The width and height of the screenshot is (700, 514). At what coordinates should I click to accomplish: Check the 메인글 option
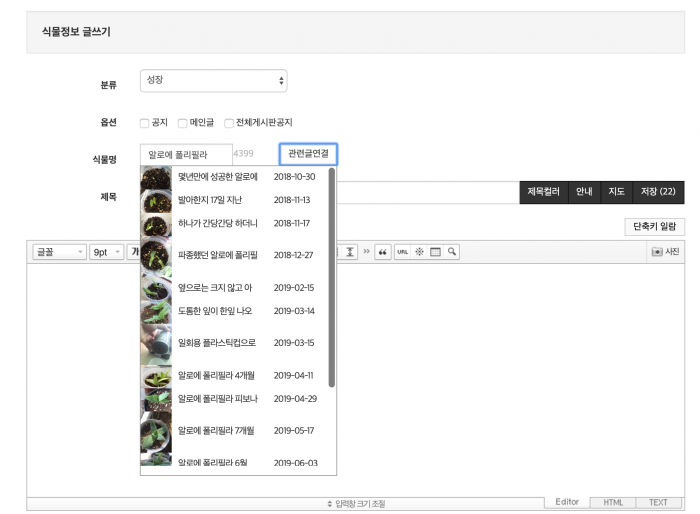click(182, 123)
